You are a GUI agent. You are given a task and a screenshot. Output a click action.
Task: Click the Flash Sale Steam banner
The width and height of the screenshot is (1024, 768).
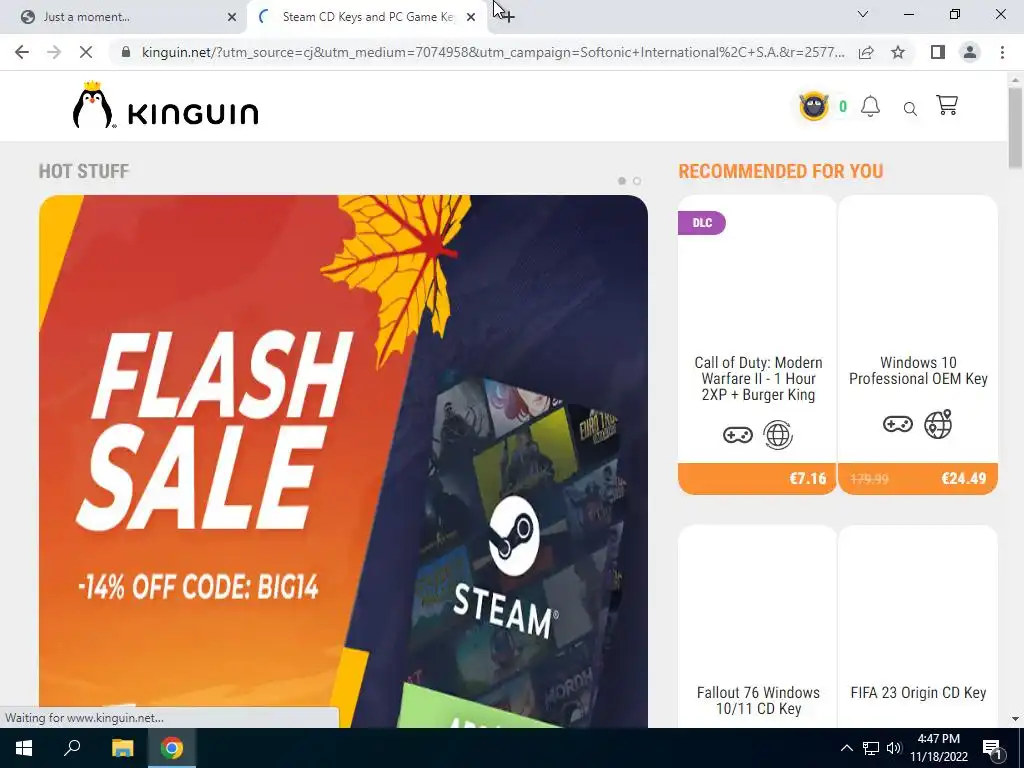tap(344, 461)
